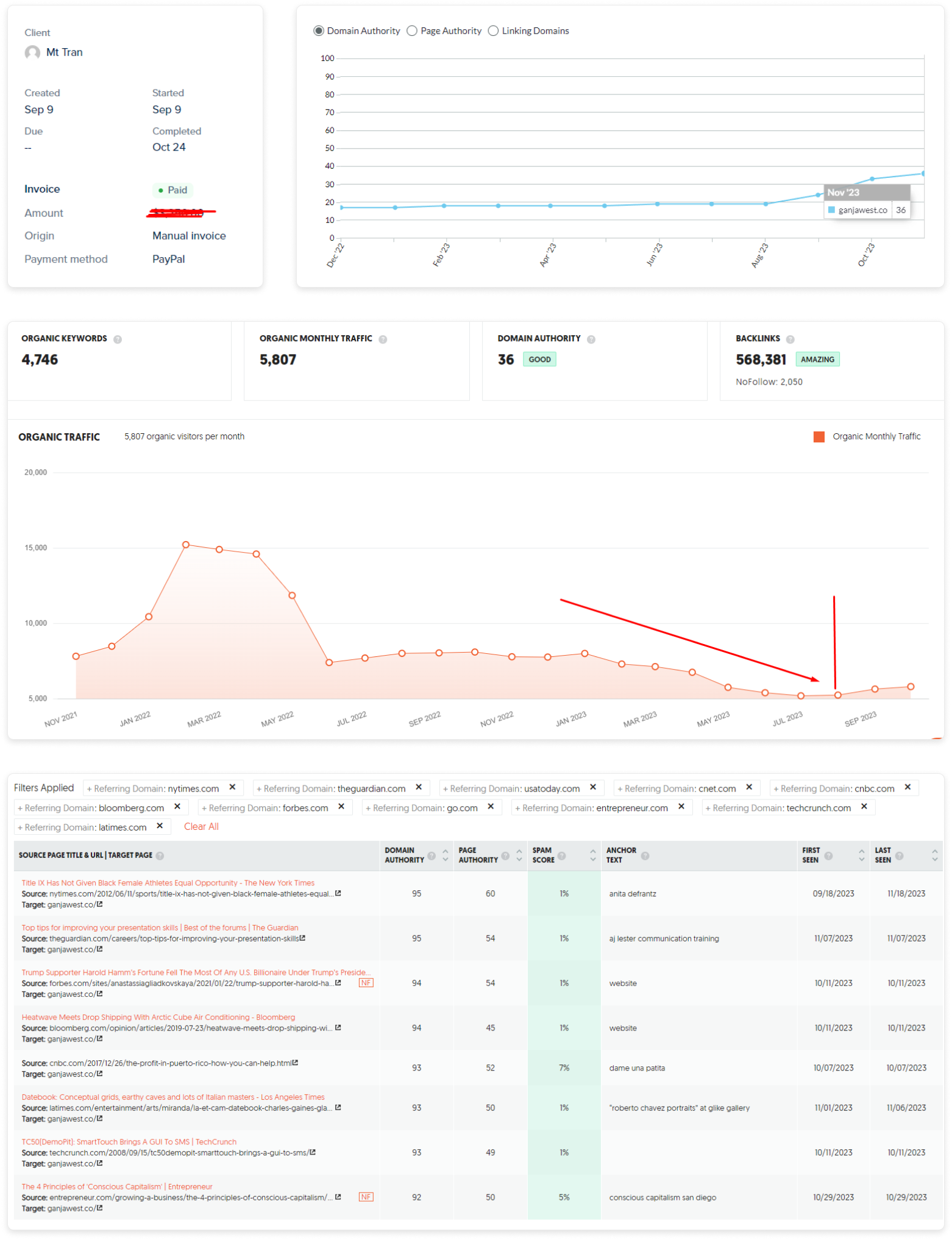Remove the nytimes.com referring domain filter
Screen dimensions: 952x1240
coord(232,787)
